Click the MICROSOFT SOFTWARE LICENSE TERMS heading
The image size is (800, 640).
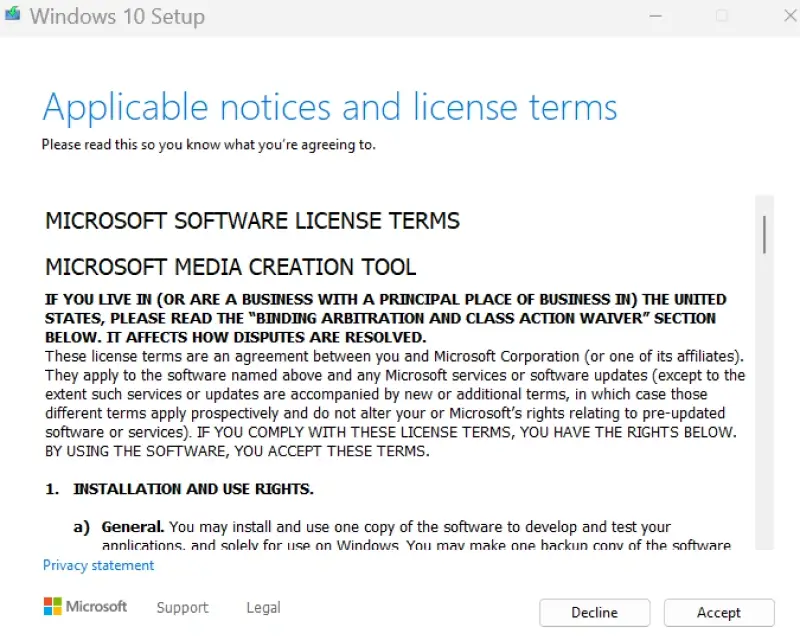coord(251,220)
